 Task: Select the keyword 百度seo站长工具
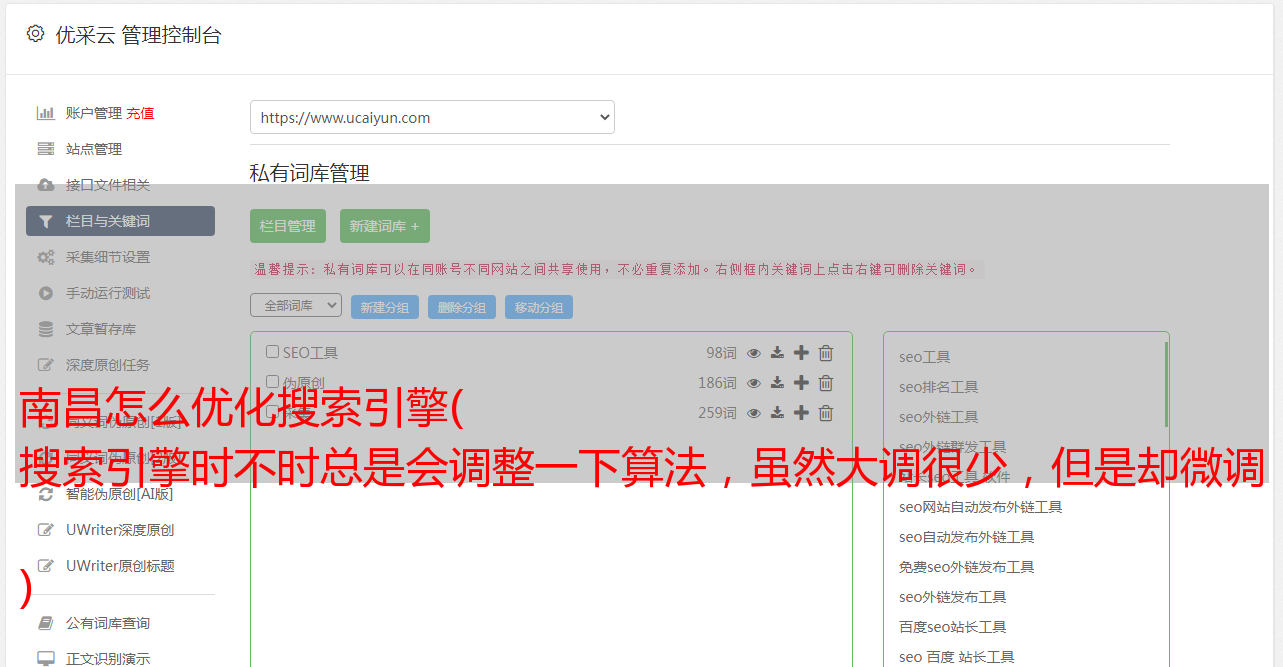(953, 627)
